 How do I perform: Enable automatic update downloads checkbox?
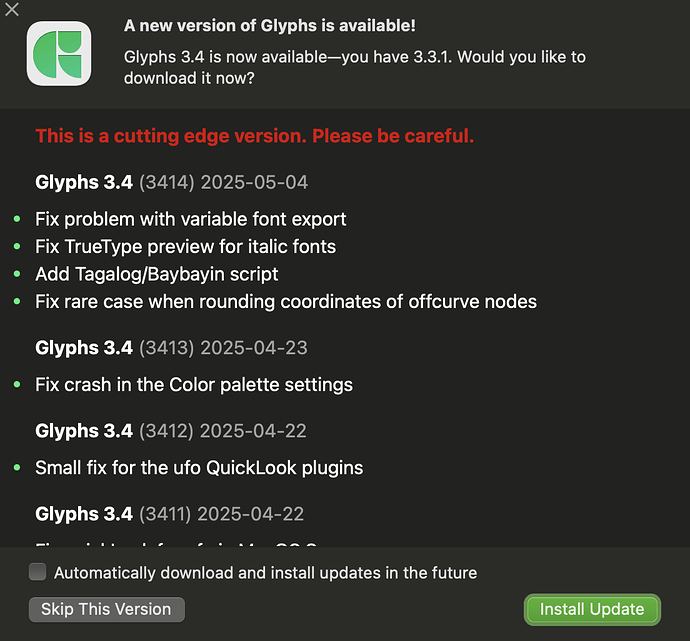38,572
